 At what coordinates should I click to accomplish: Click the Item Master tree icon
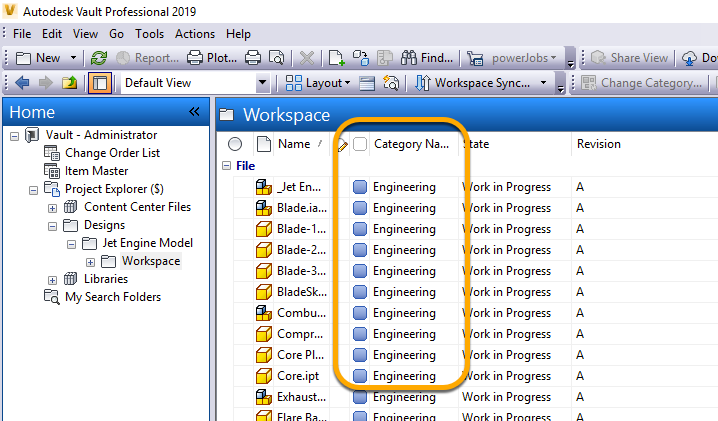coord(52,171)
